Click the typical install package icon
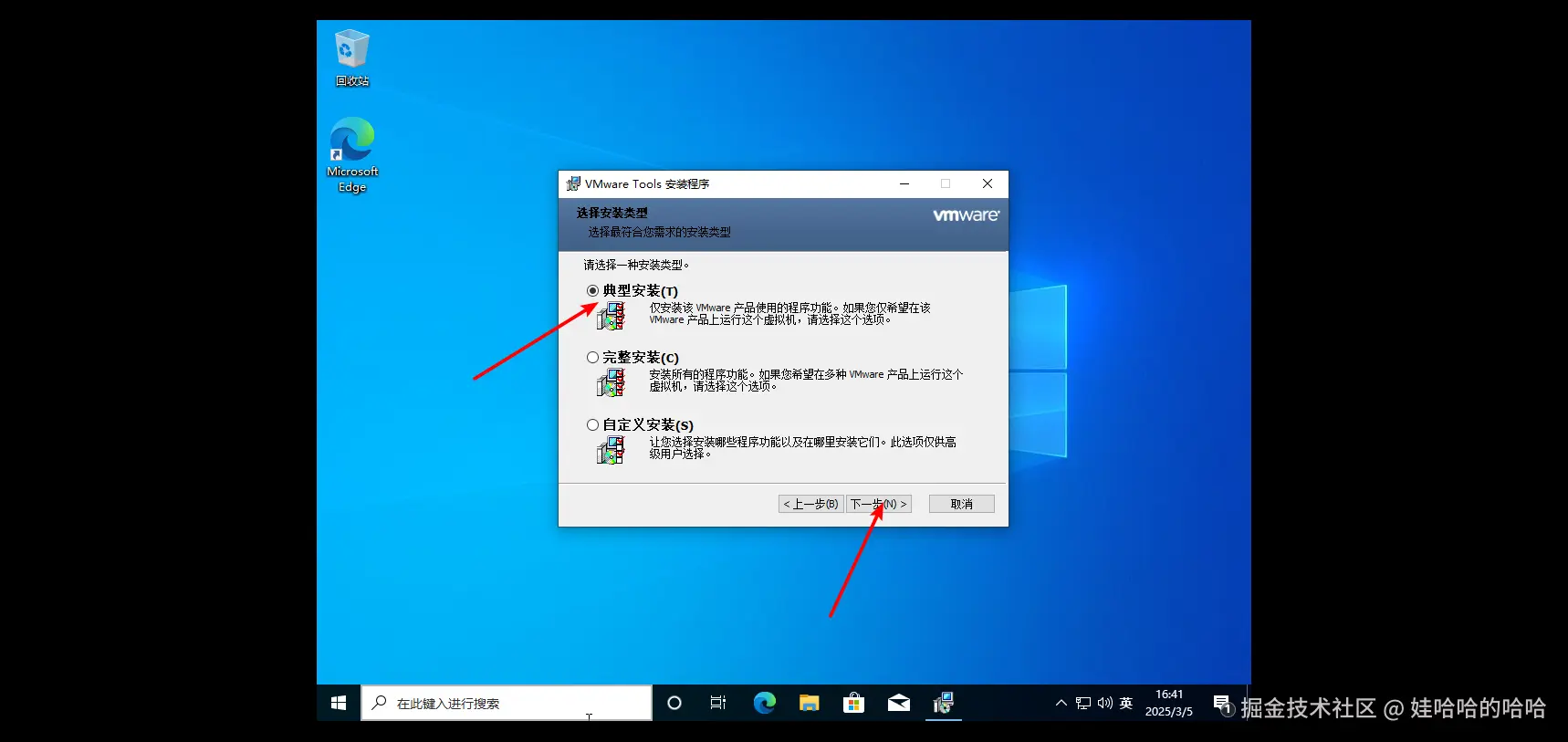 click(611, 316)
